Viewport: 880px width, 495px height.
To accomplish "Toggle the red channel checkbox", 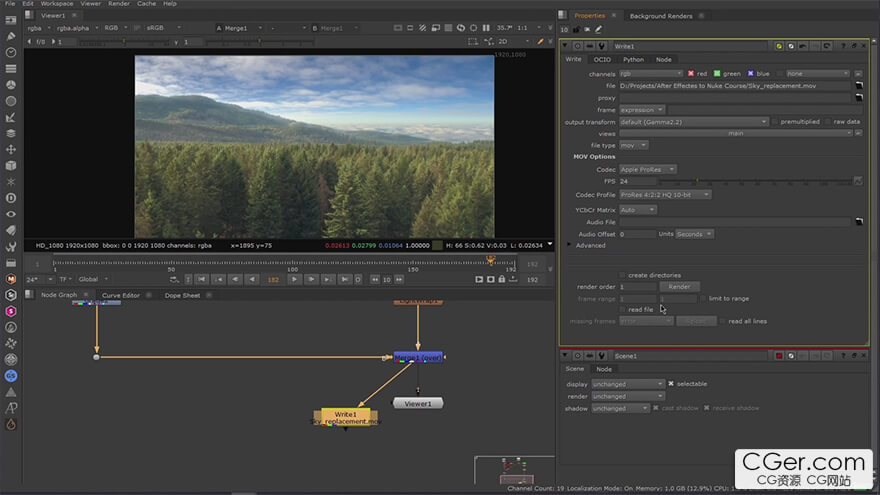I will pyautogui.click(x=691, y=74).
